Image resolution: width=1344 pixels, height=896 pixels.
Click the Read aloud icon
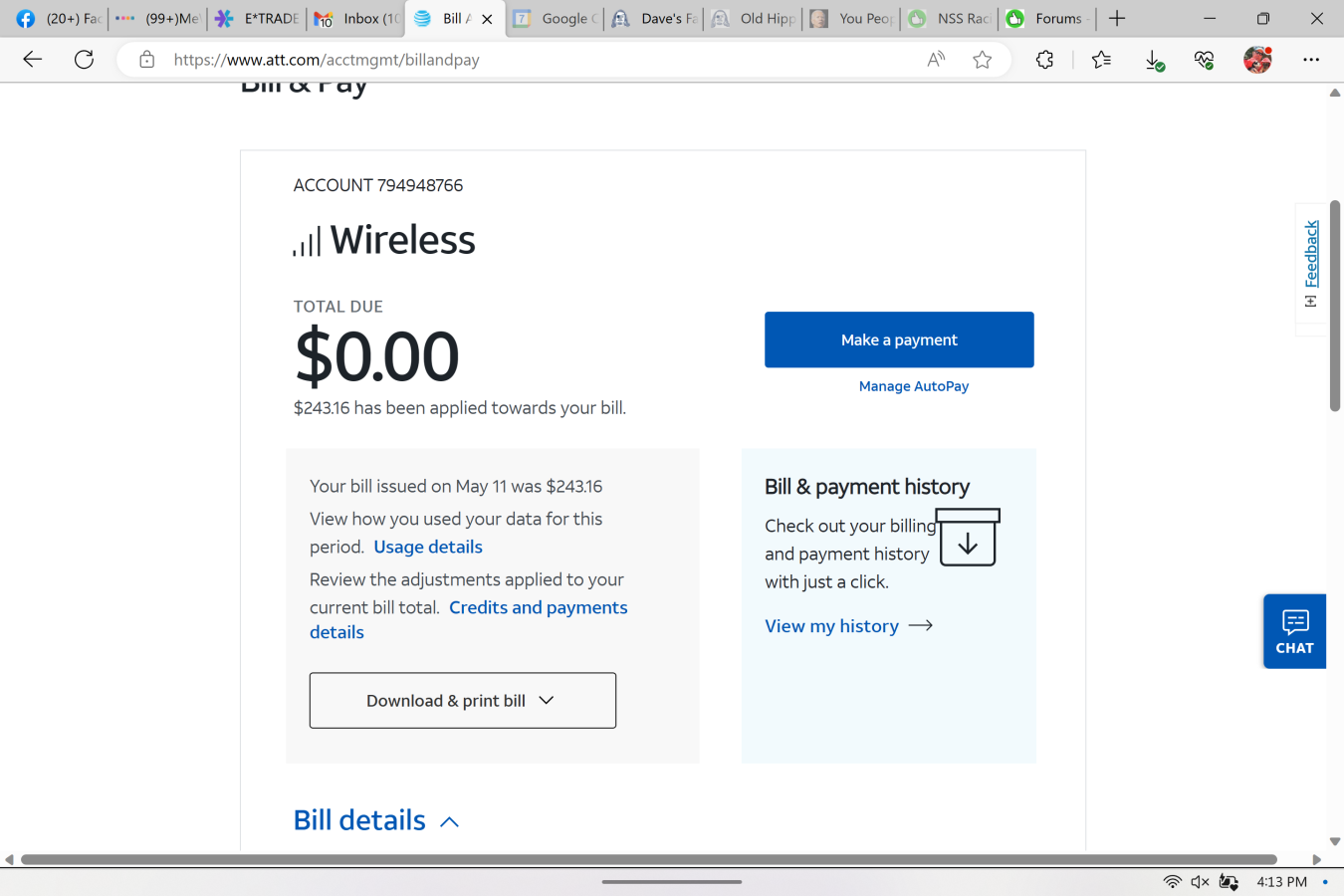pos(936,60)
